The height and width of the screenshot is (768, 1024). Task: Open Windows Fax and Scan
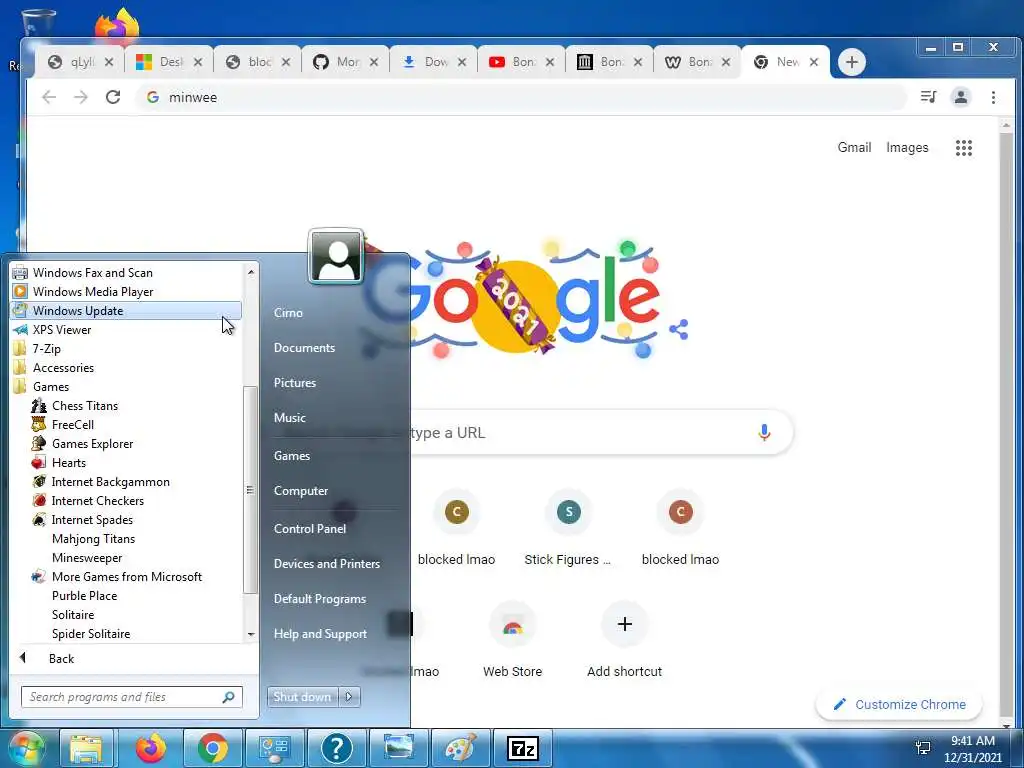tap(92, 273)
